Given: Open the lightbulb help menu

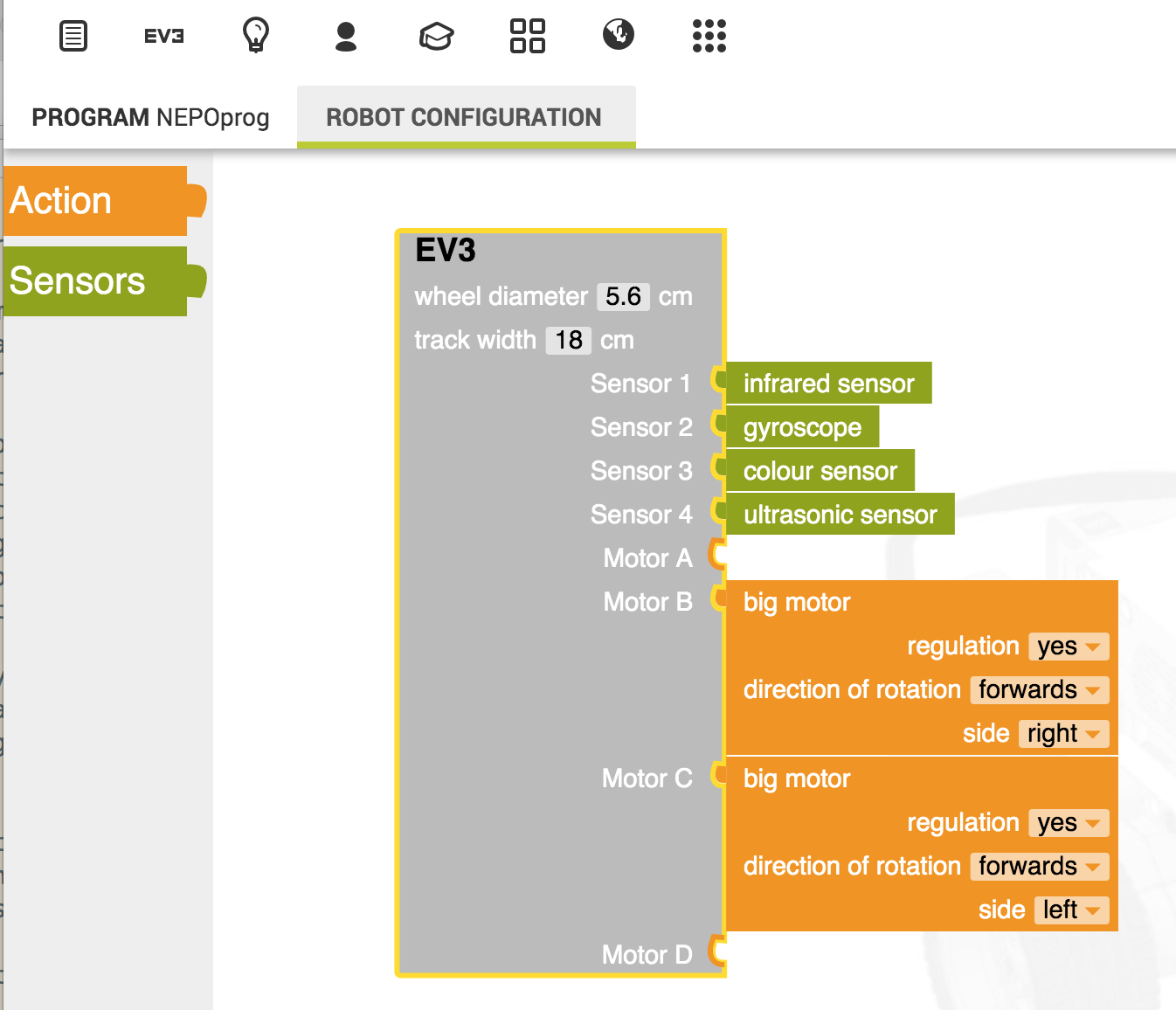Looking at the screenshot, I should point(255,36).
